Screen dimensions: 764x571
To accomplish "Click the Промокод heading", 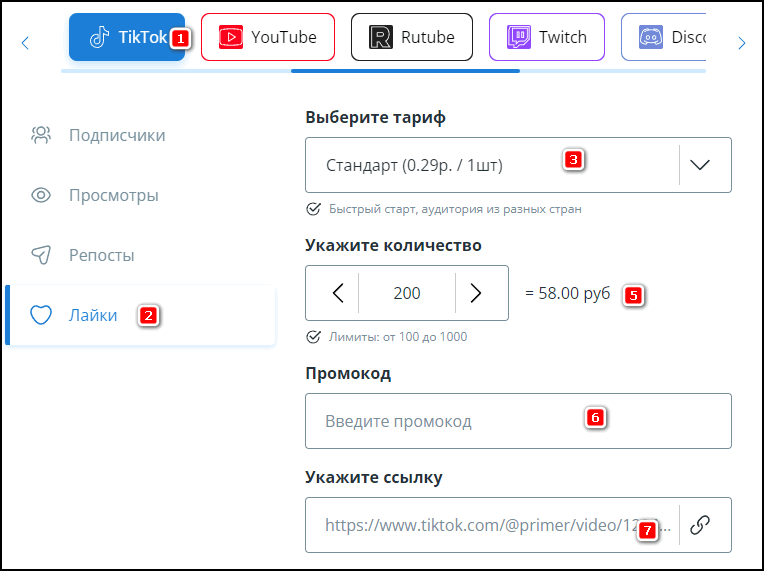I will (348, 373).
